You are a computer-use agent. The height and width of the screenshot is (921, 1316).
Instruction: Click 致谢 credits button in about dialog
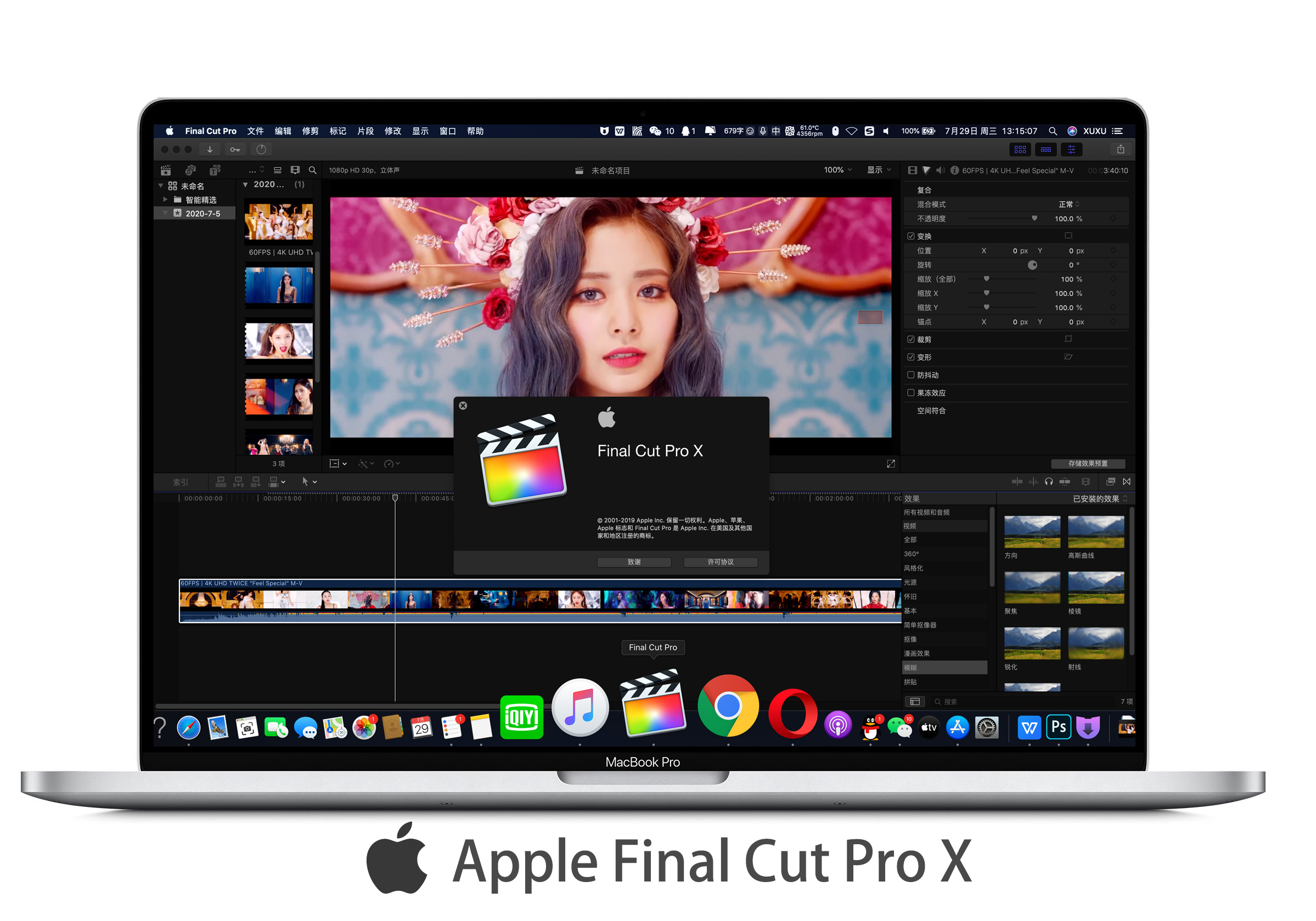pos(635,561)
